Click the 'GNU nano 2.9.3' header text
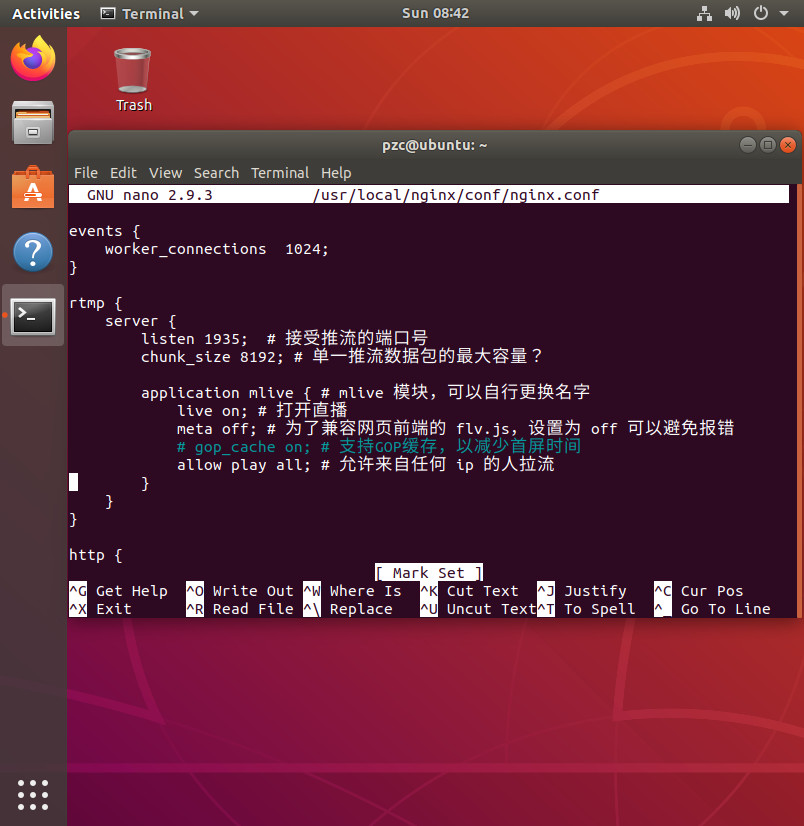 click(150, 195)
